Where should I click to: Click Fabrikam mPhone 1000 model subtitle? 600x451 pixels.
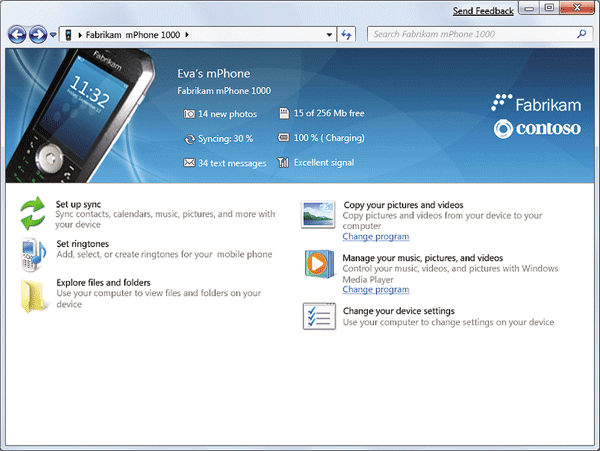coord(224,91)
